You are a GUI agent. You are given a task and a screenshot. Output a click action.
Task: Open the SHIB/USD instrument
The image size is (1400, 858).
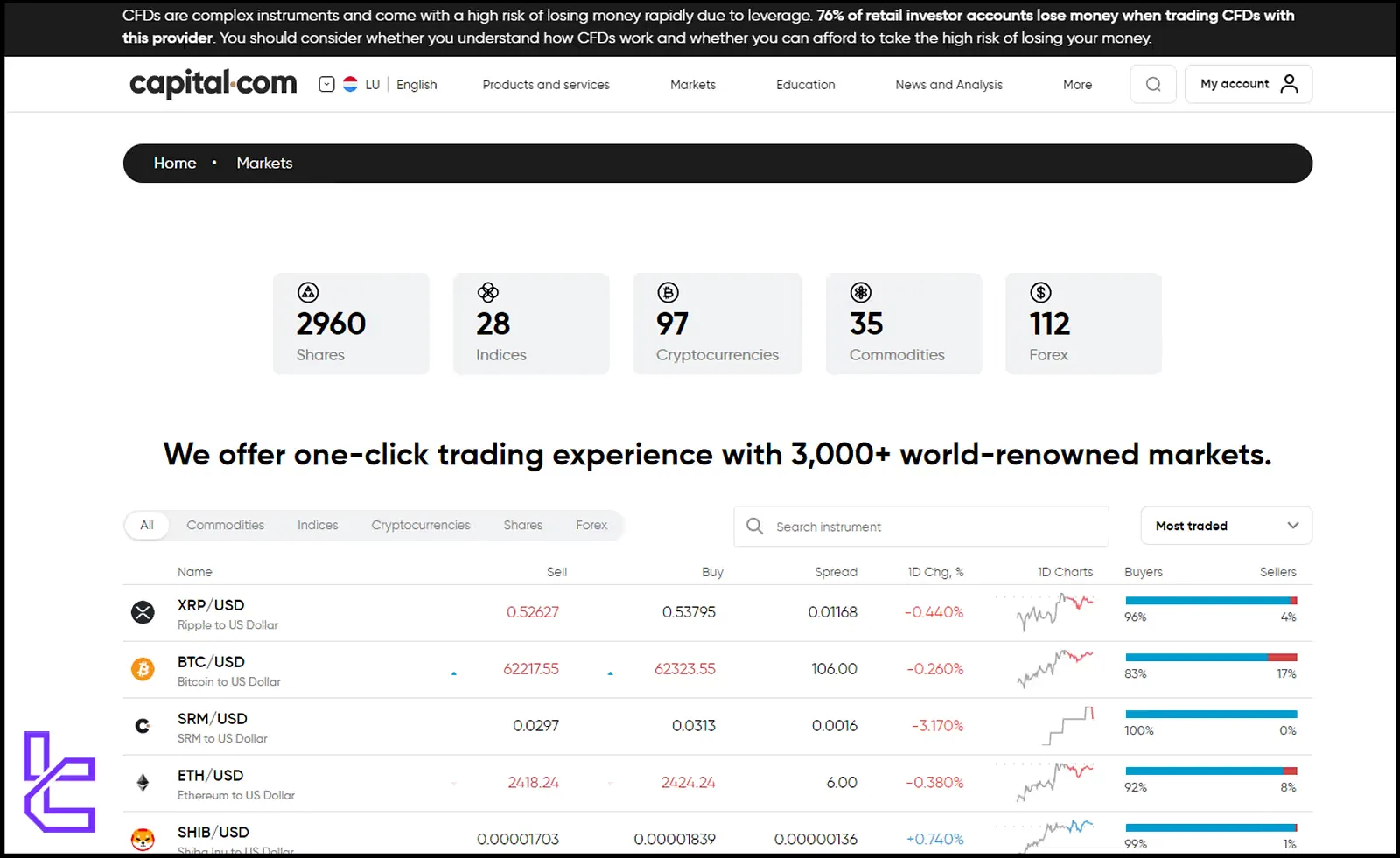[x=213, y=833]
